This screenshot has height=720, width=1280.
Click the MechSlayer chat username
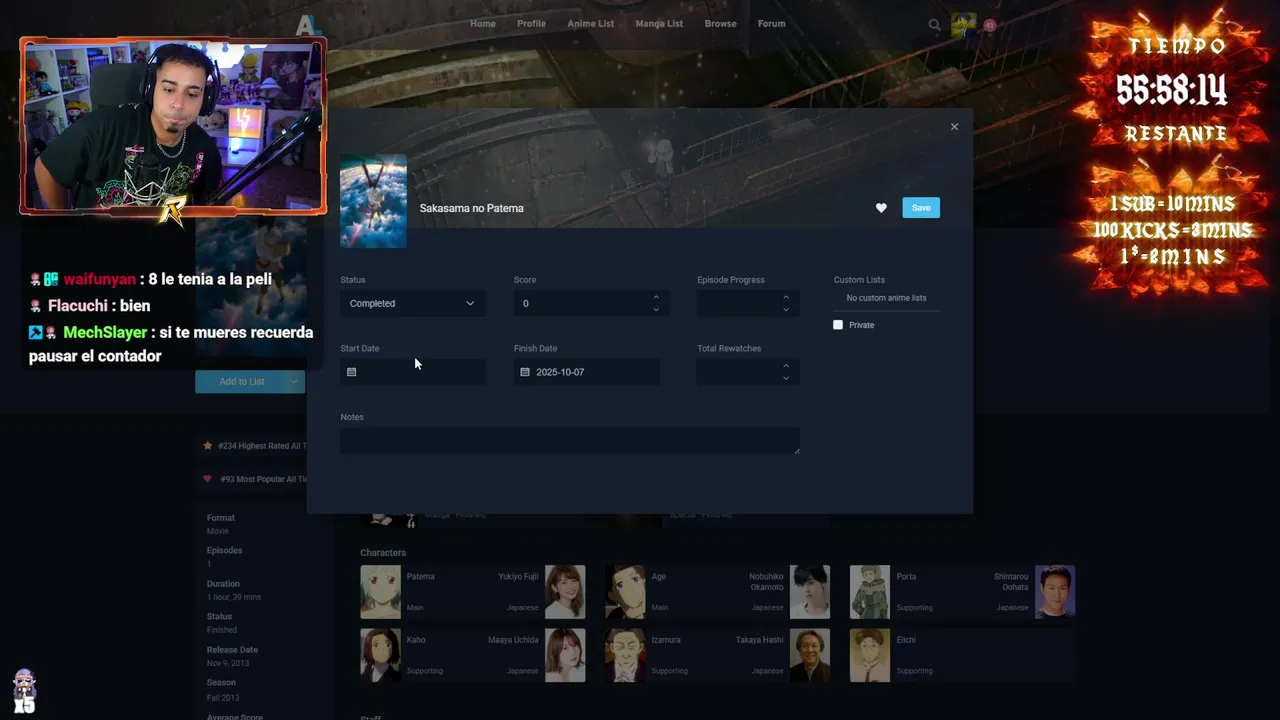pos(105,333)
